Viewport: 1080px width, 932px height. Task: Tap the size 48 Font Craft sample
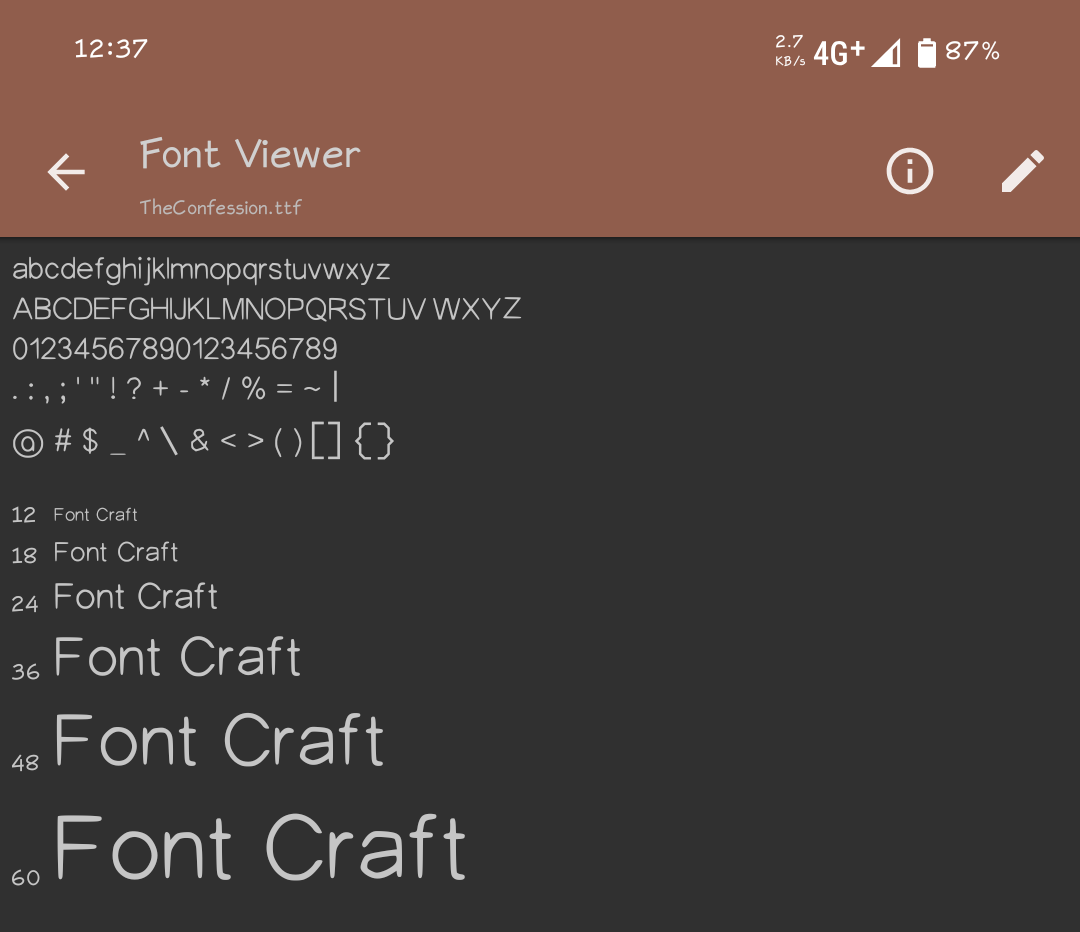(218, 740)
